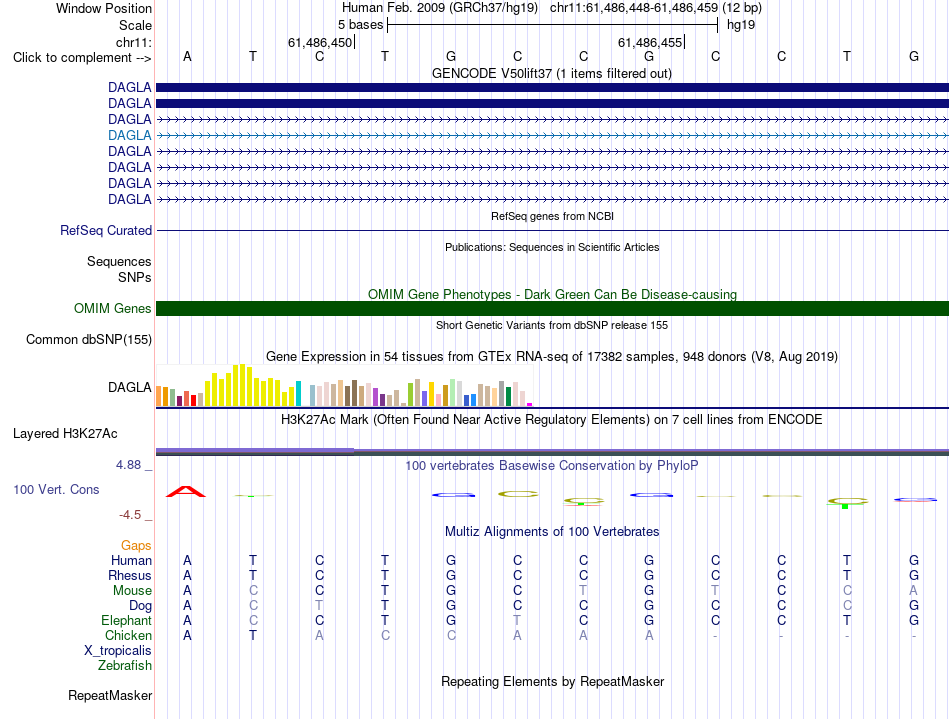Open the GENCODE V50lift37 track title
This screenshot has width=950, height=719.
pos(551,73)
